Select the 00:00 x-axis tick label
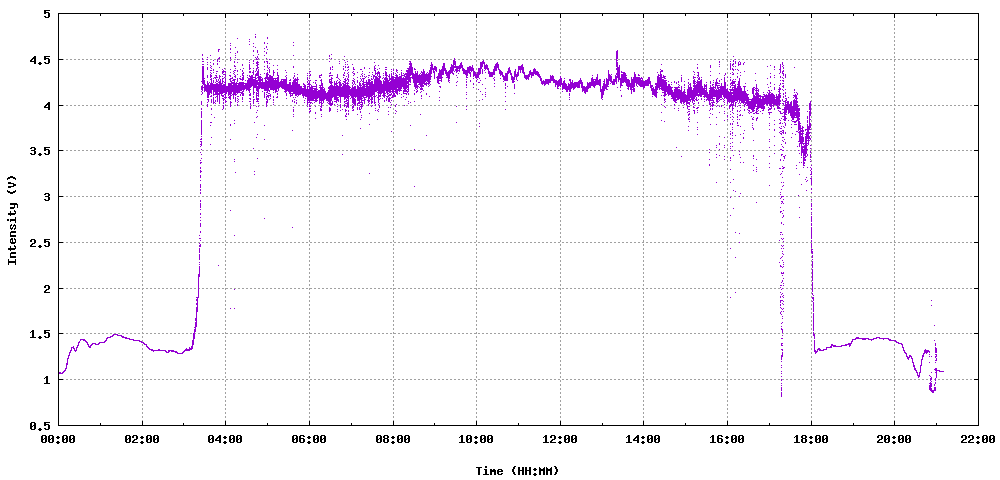This screenshot has width=1000, height=480. coord(59,439)
